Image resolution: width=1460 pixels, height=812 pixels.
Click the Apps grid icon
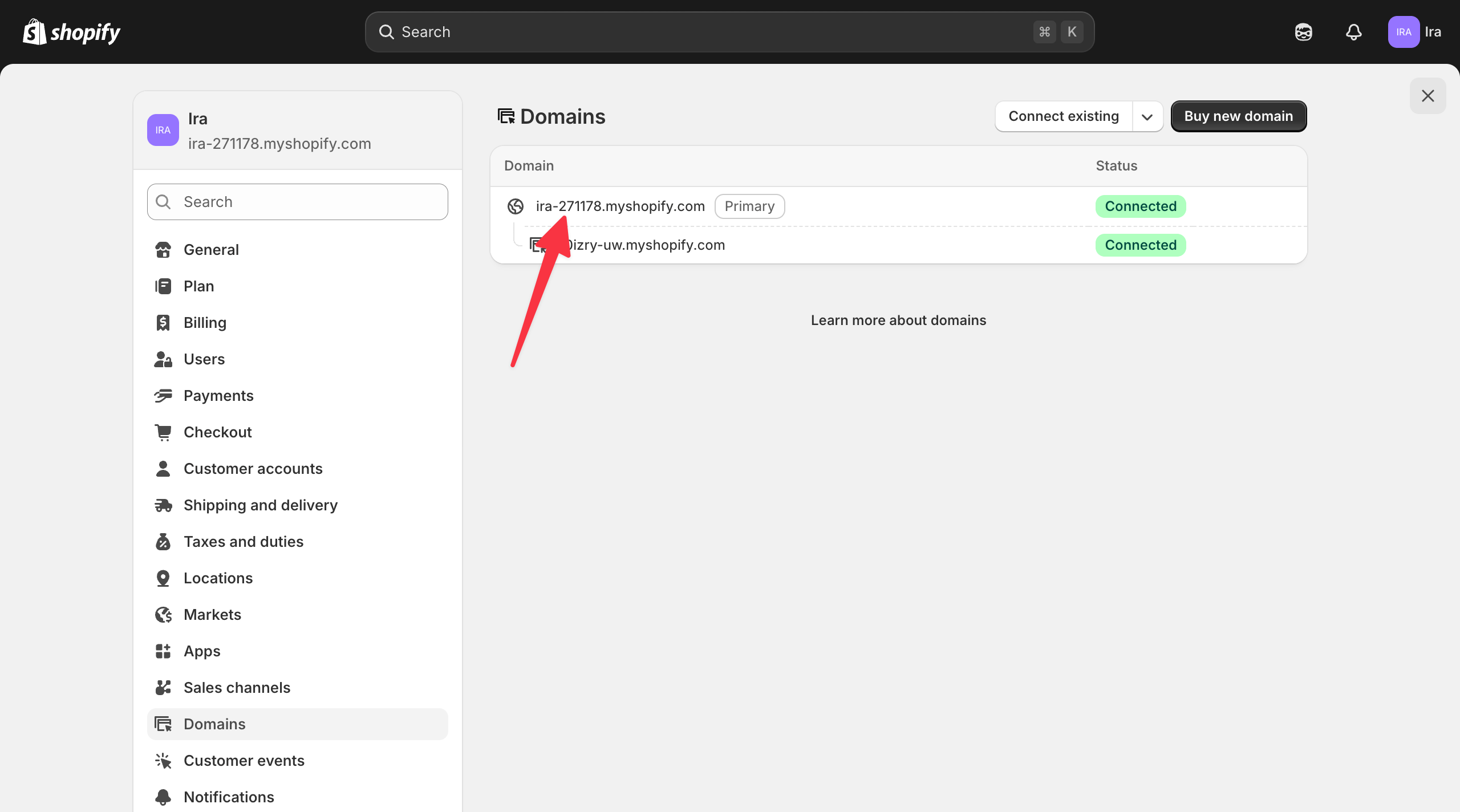163,651
